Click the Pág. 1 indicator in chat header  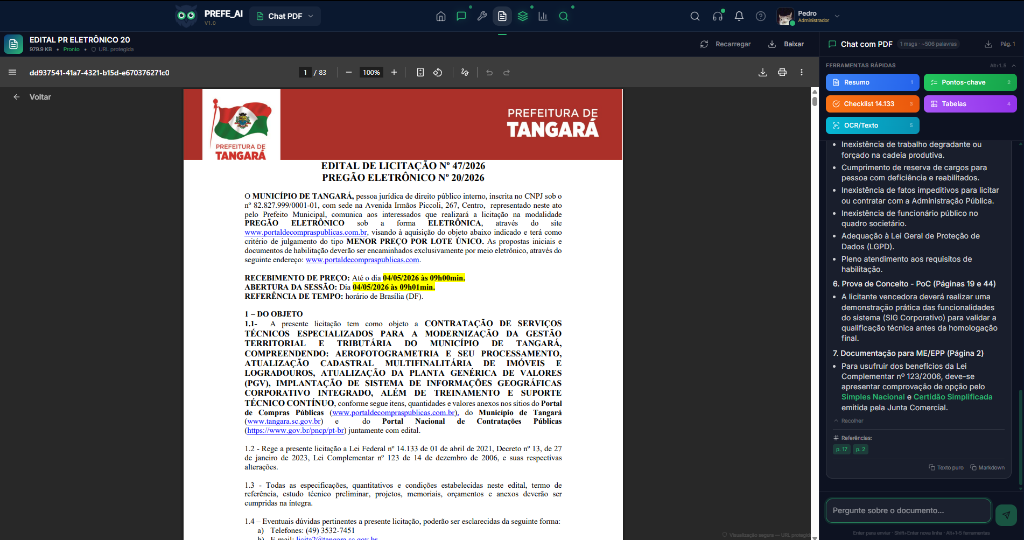pyautogui.click(x=1008, y=44)
